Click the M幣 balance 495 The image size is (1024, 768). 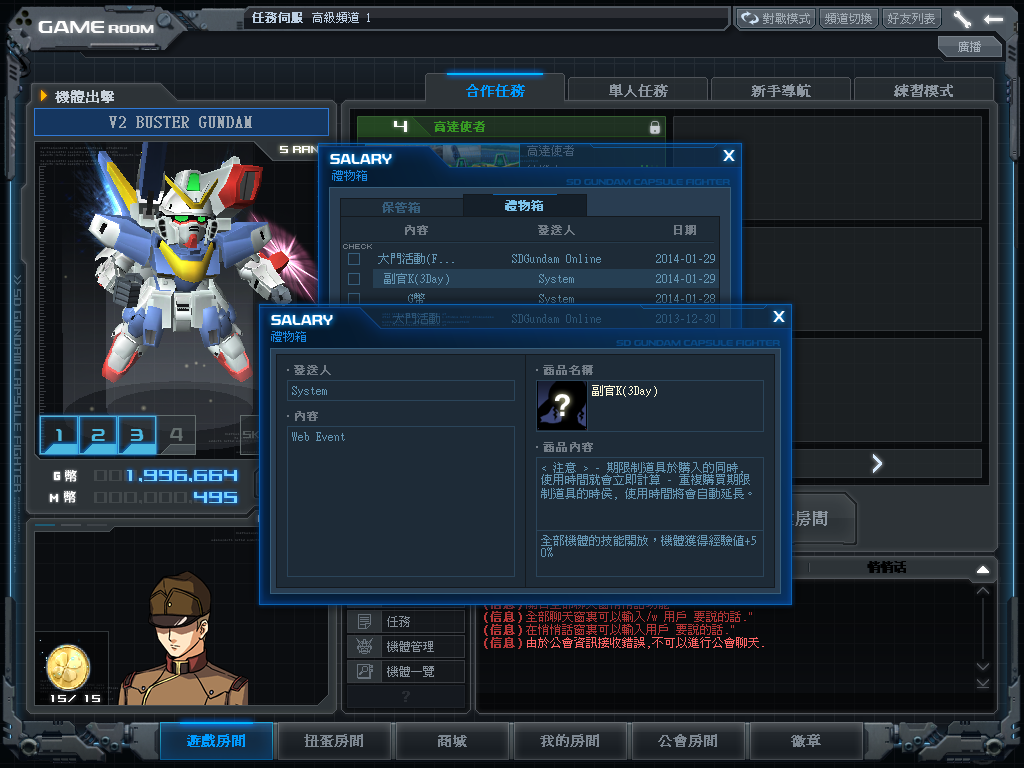pyautogui.click(x=215, y=498)
